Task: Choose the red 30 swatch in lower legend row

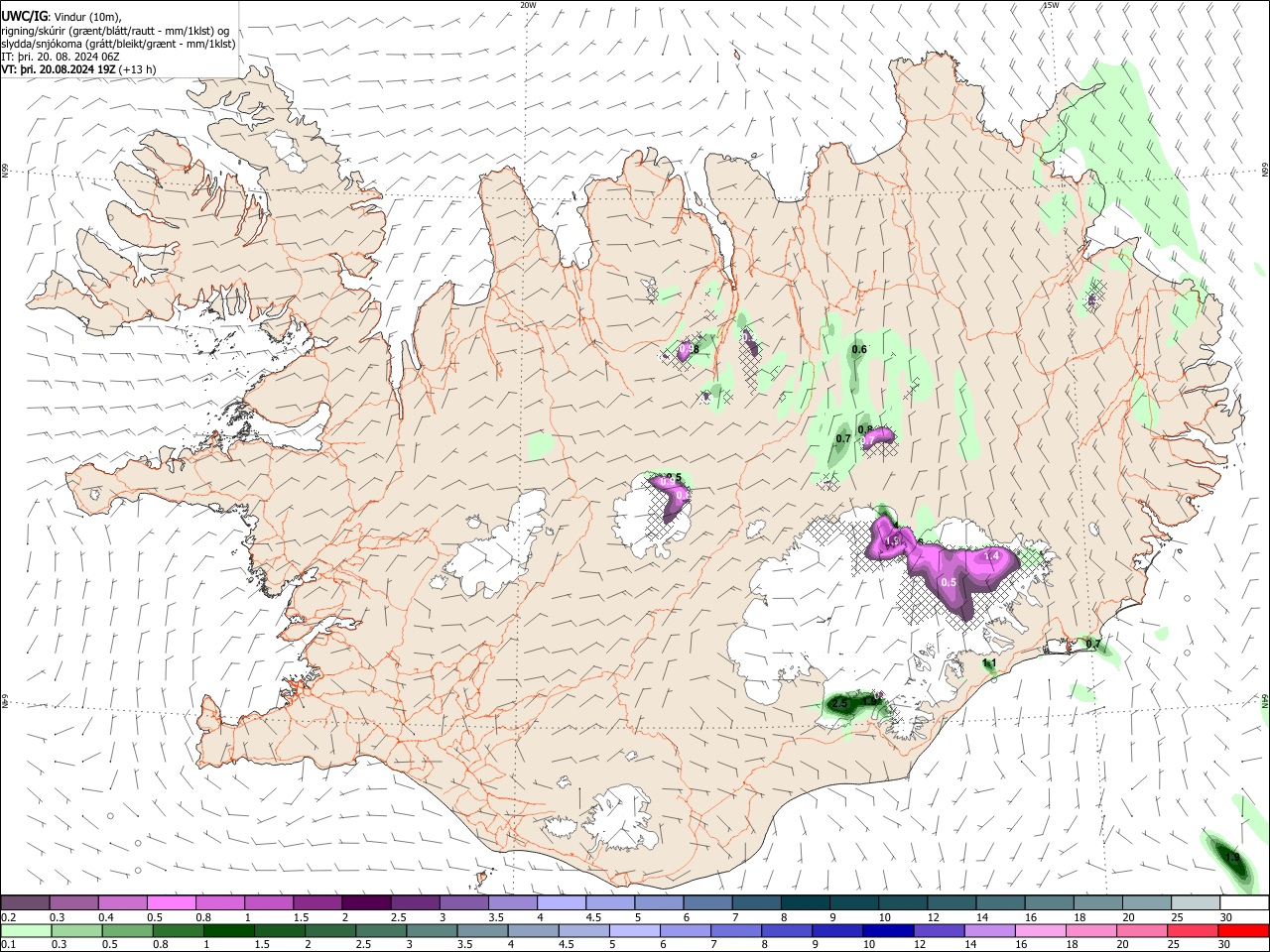Action: pos(1243,931)
